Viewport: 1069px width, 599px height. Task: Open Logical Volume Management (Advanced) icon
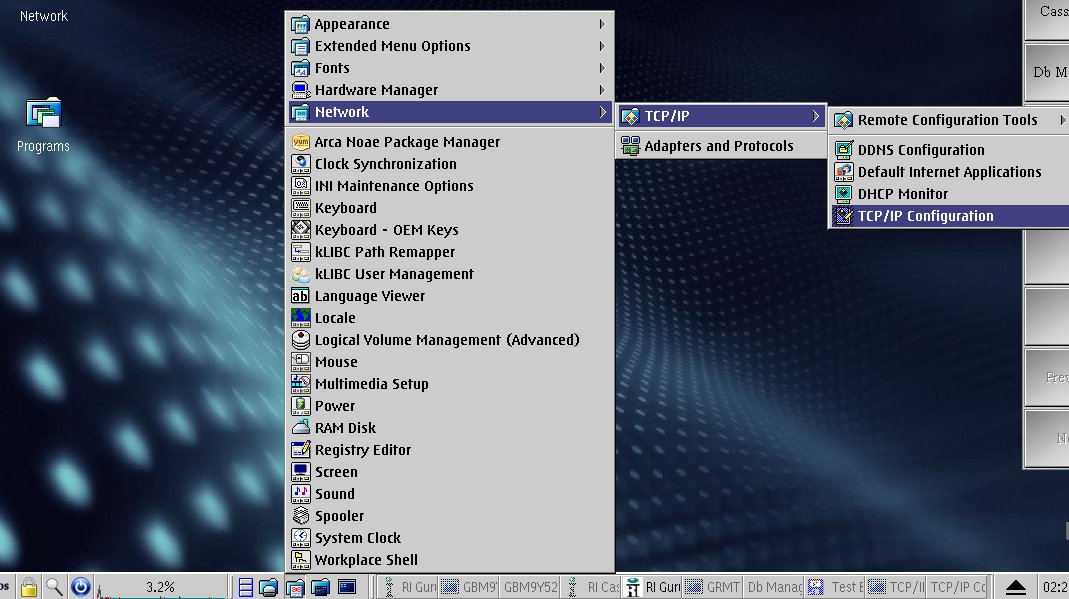point(301,339)
